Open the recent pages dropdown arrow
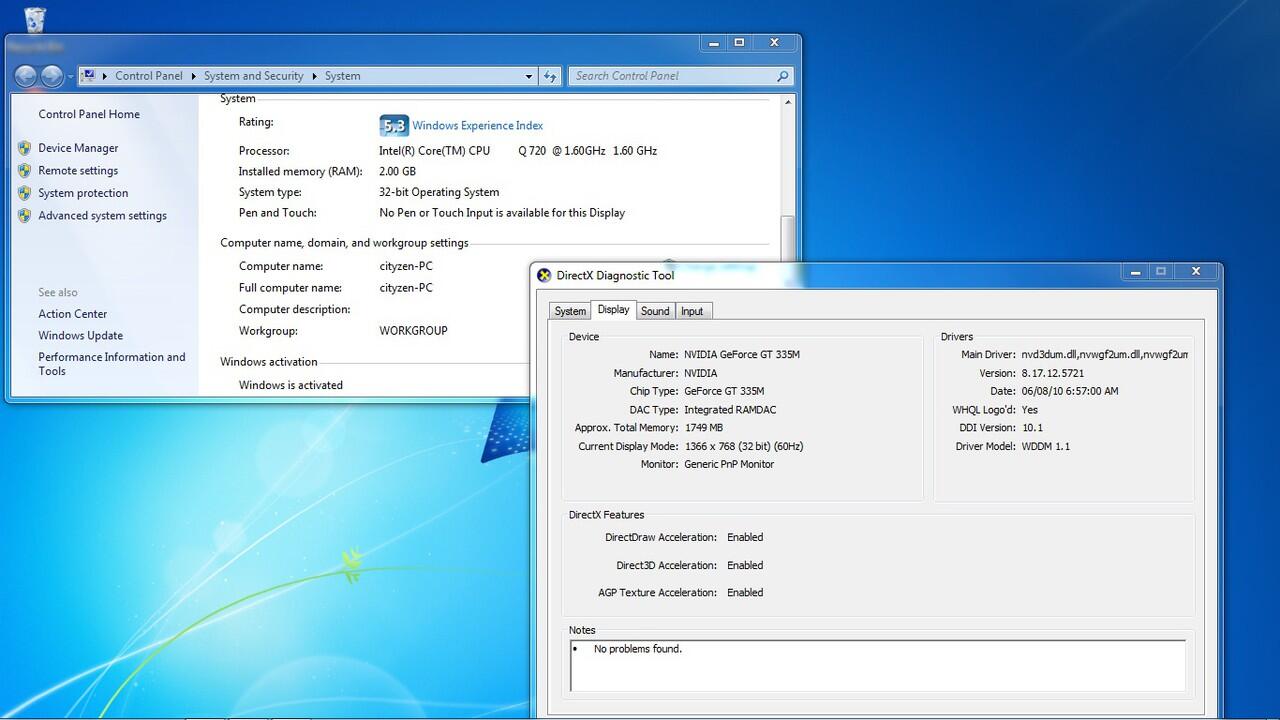1280x720 pixels. pyautogui.click(x=70, y=77)
